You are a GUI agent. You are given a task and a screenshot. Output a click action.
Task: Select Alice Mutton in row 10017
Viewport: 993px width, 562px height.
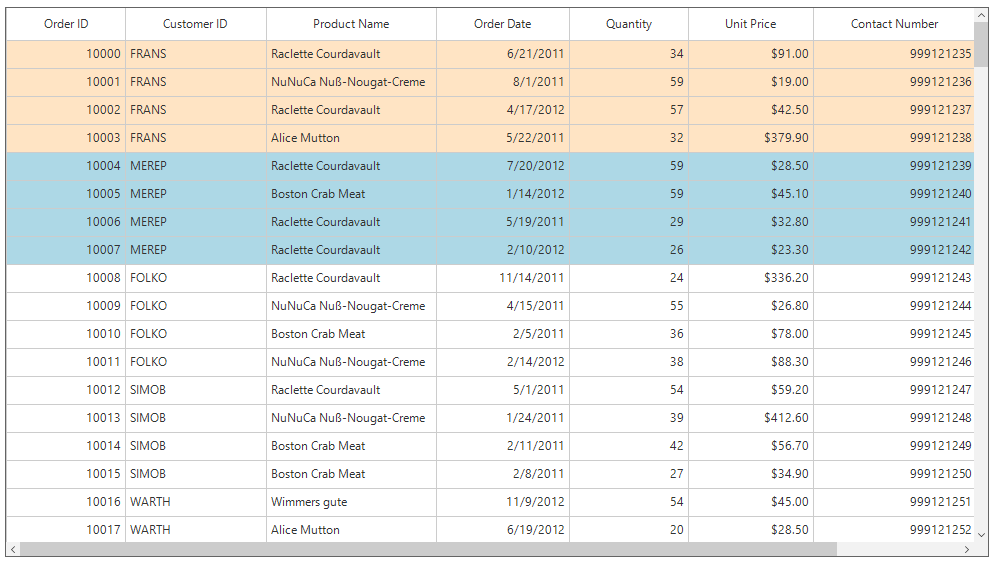(351, 530)
